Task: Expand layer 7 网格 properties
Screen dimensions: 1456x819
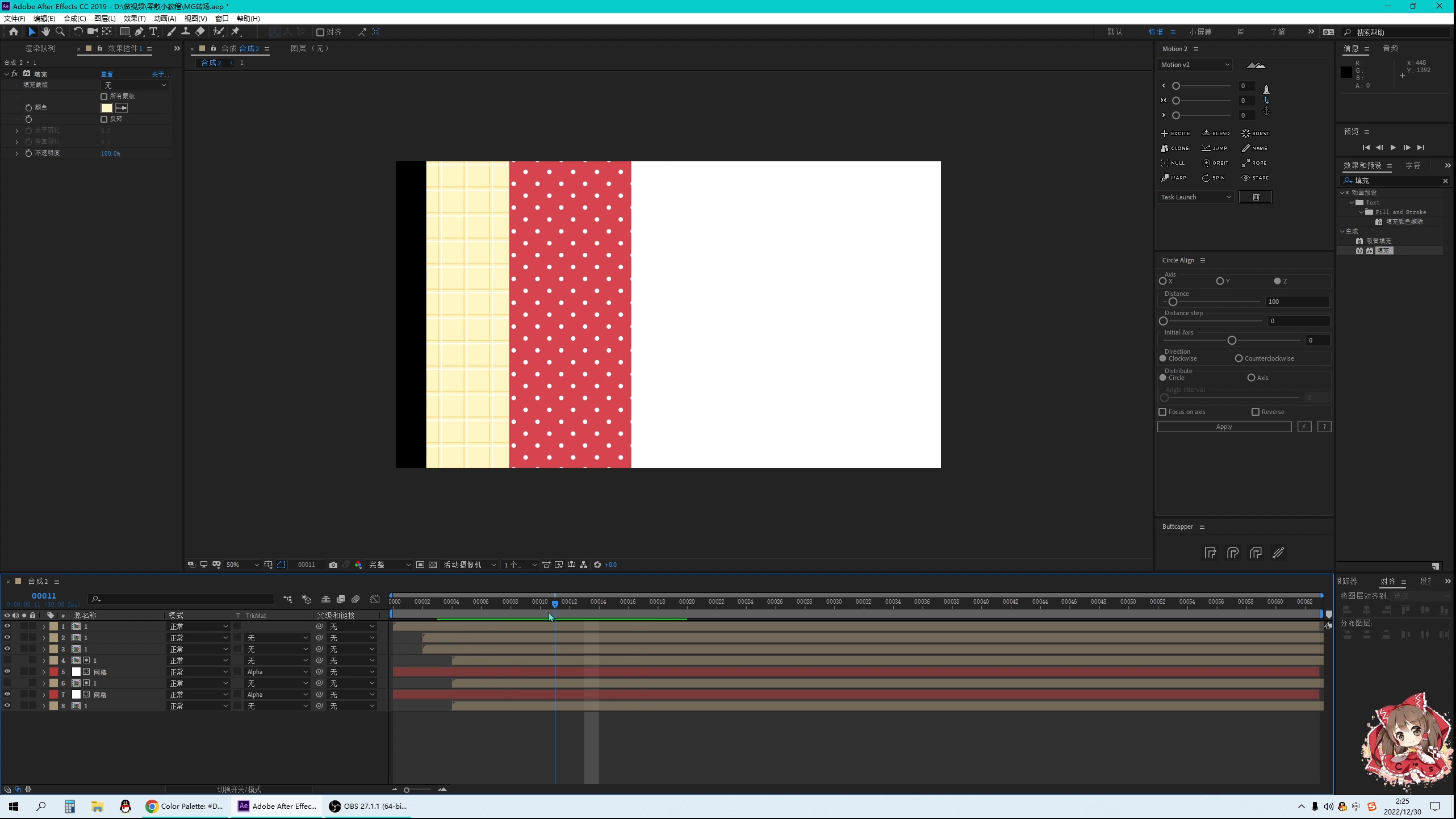Action: click(x=44, y=695)
